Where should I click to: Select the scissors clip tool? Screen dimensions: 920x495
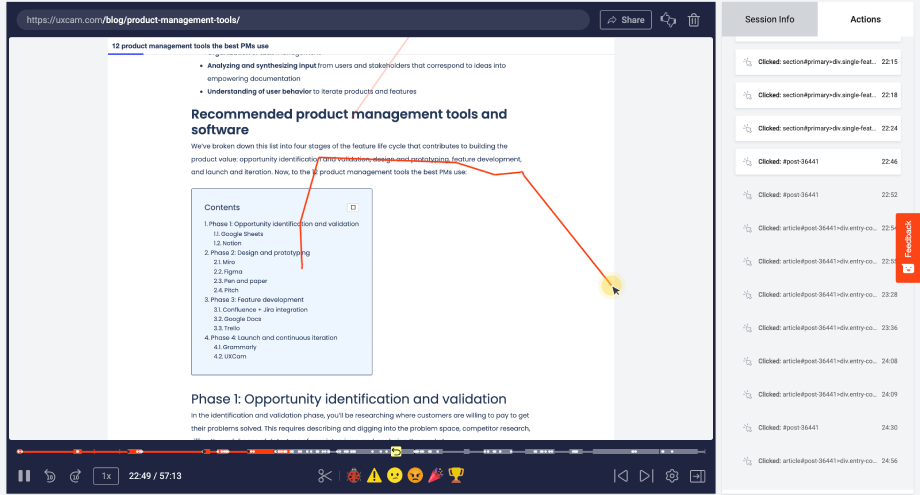tap(325, 476)
